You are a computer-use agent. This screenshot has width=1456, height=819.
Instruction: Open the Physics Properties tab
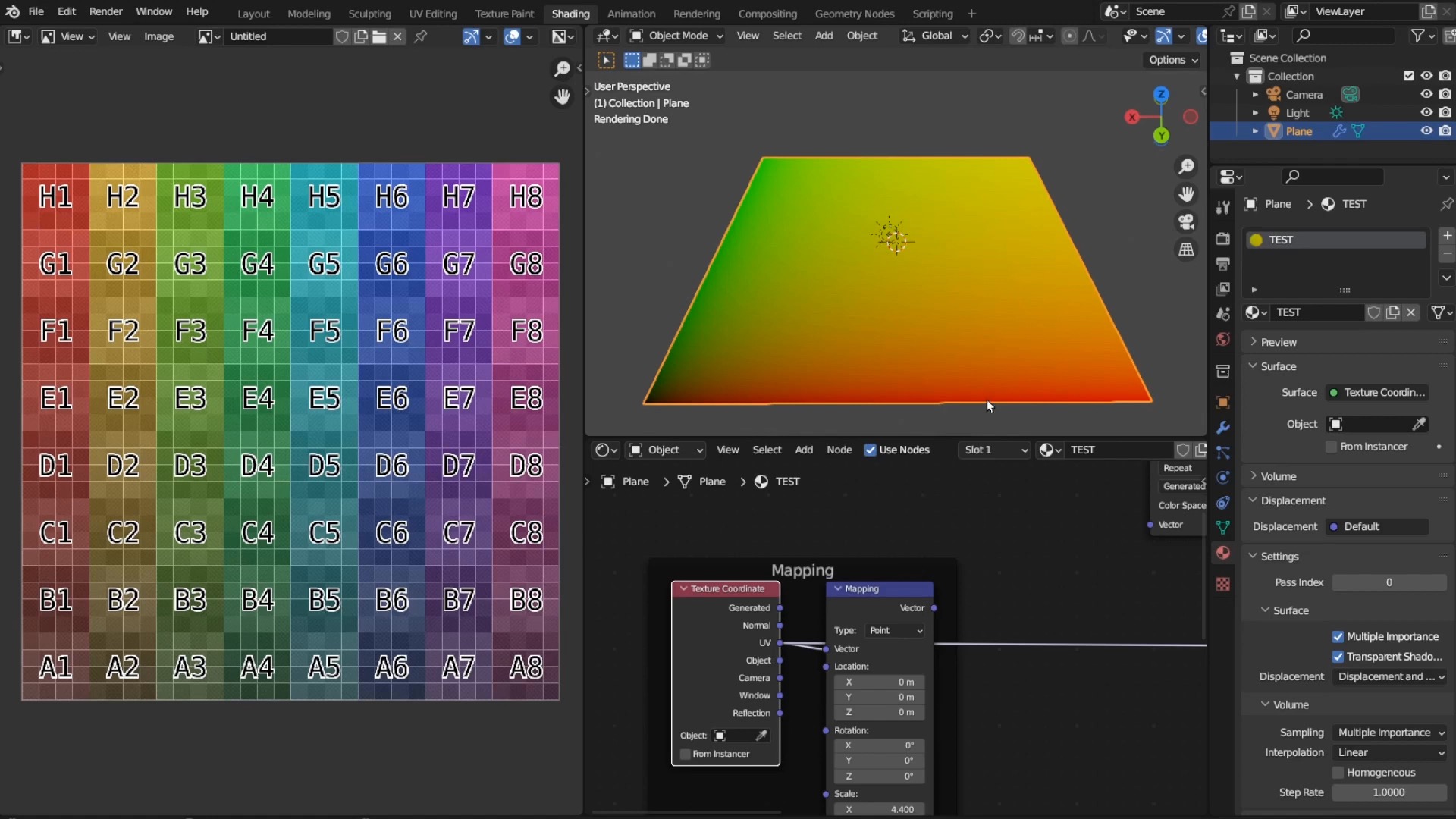click(1223, 477)
